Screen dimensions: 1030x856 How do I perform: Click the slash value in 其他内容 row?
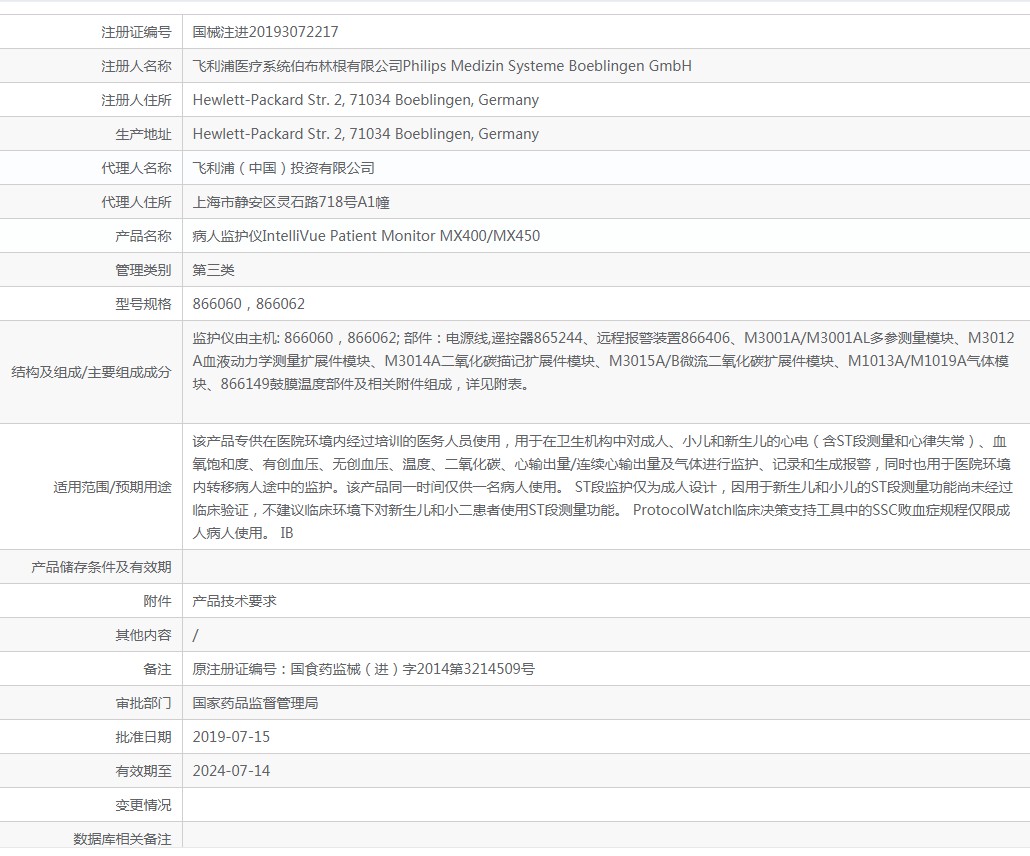click(196, 635)
